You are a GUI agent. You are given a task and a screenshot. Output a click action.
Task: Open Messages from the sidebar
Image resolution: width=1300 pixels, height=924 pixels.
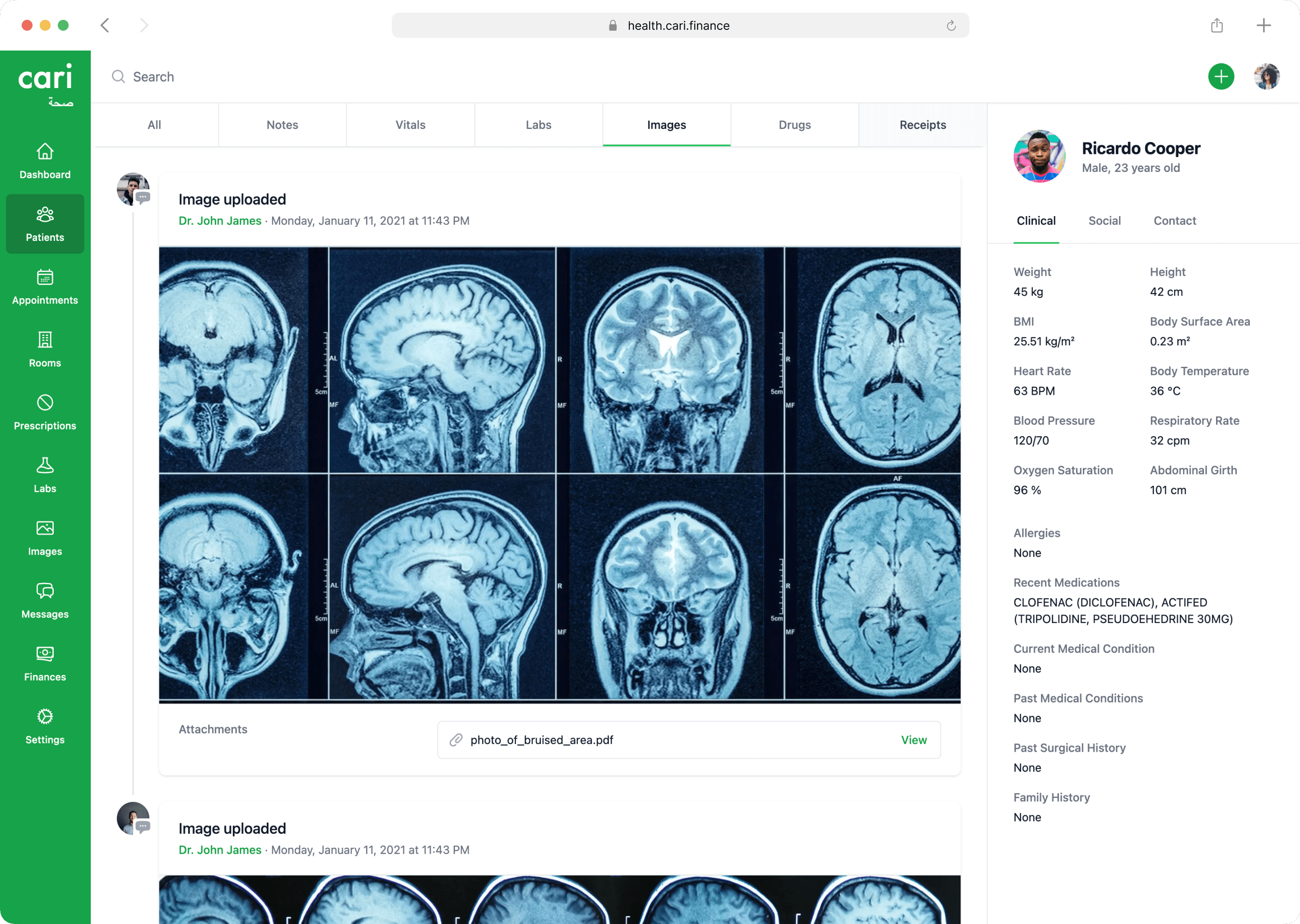pyautogui.click(x=44, y=601)
